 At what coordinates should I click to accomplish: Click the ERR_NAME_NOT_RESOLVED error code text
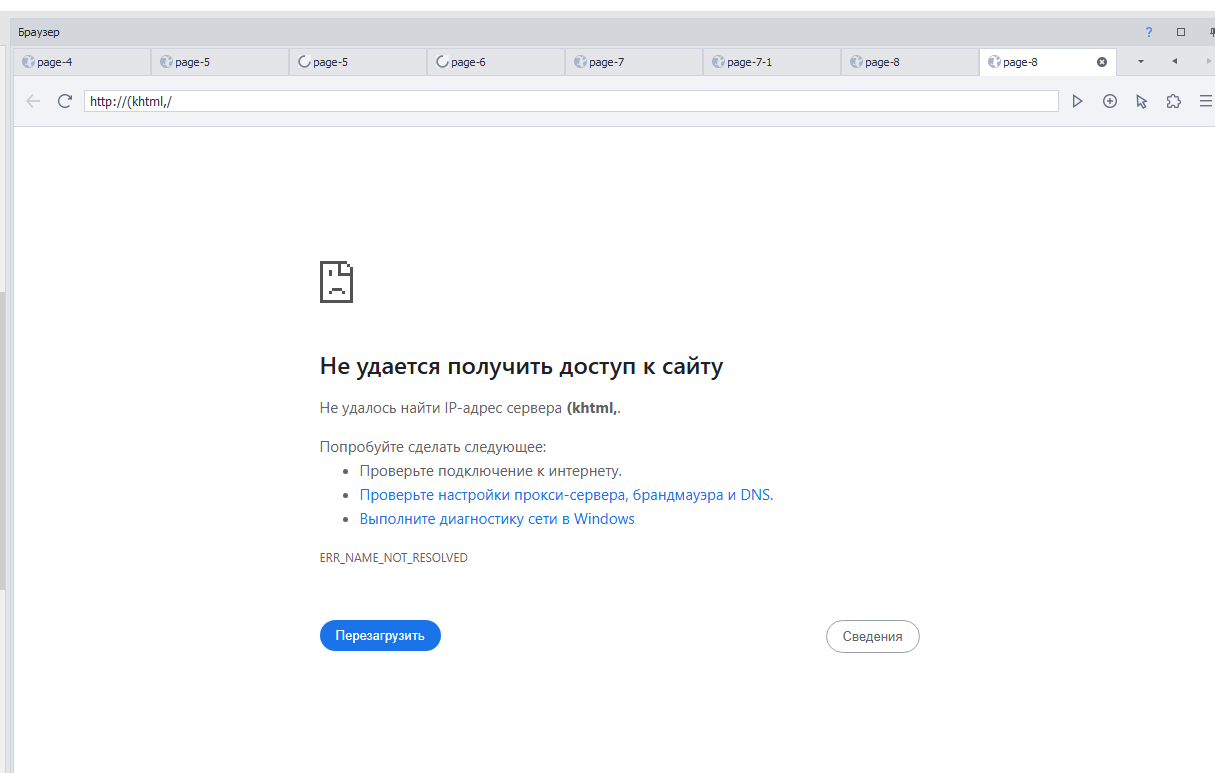tap(393, 558)
